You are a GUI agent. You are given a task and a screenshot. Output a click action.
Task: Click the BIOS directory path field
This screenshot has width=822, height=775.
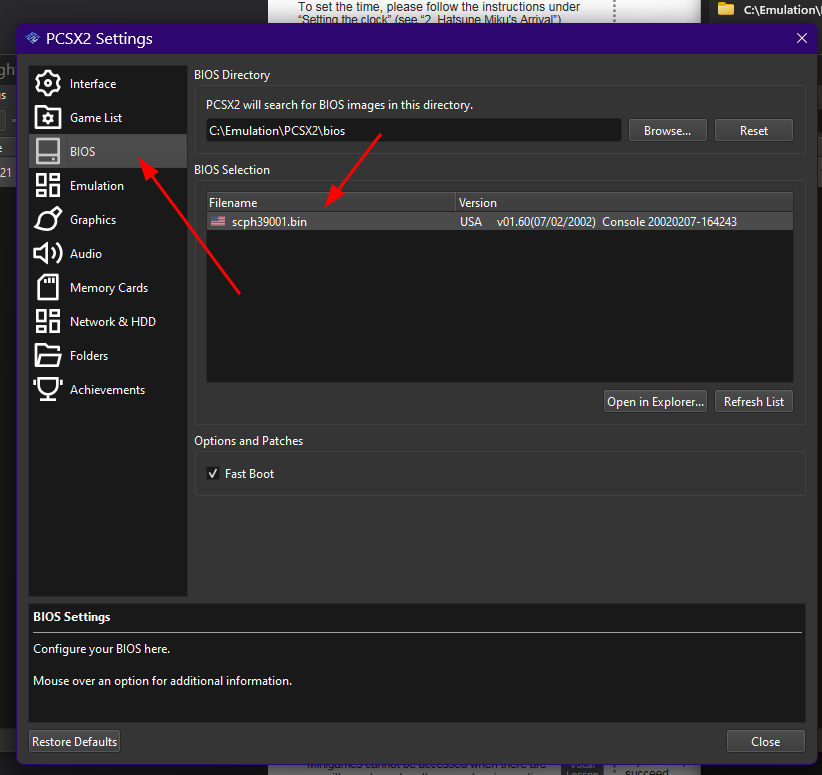pos(414,131)
